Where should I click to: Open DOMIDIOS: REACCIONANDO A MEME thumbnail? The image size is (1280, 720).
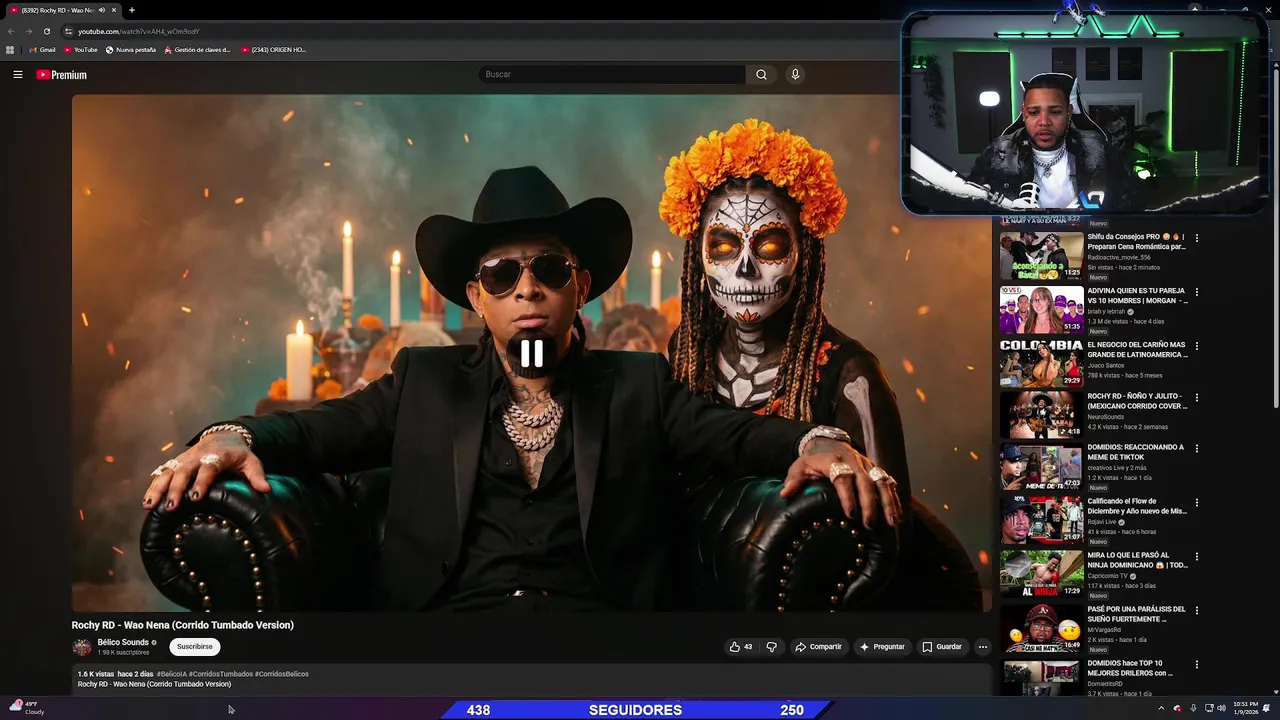[x=1041, y=467]
